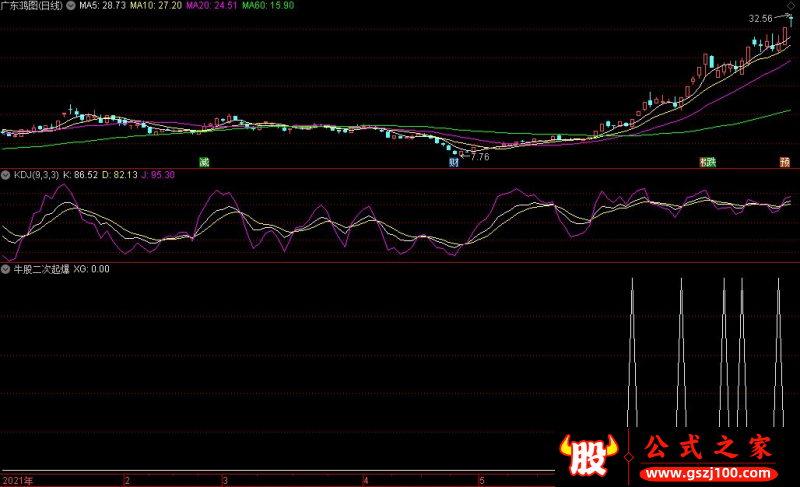
Task: Click the D: 82.13 value
Action: click(120, 175)
